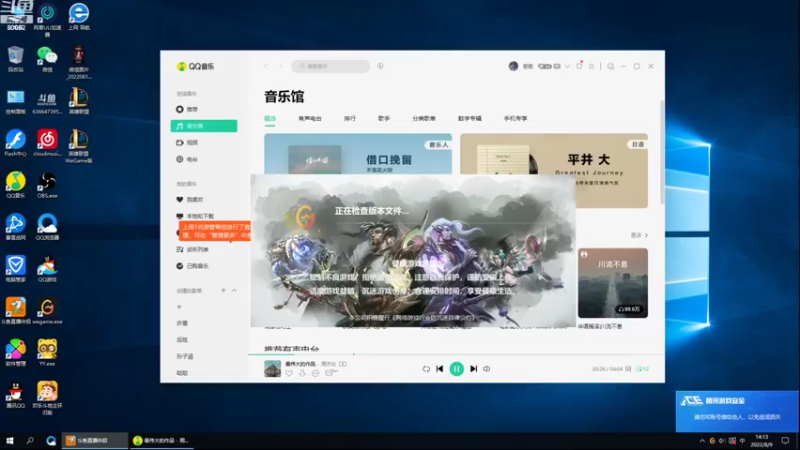Open the skin icon with red dot

click(x=579, y=66)
